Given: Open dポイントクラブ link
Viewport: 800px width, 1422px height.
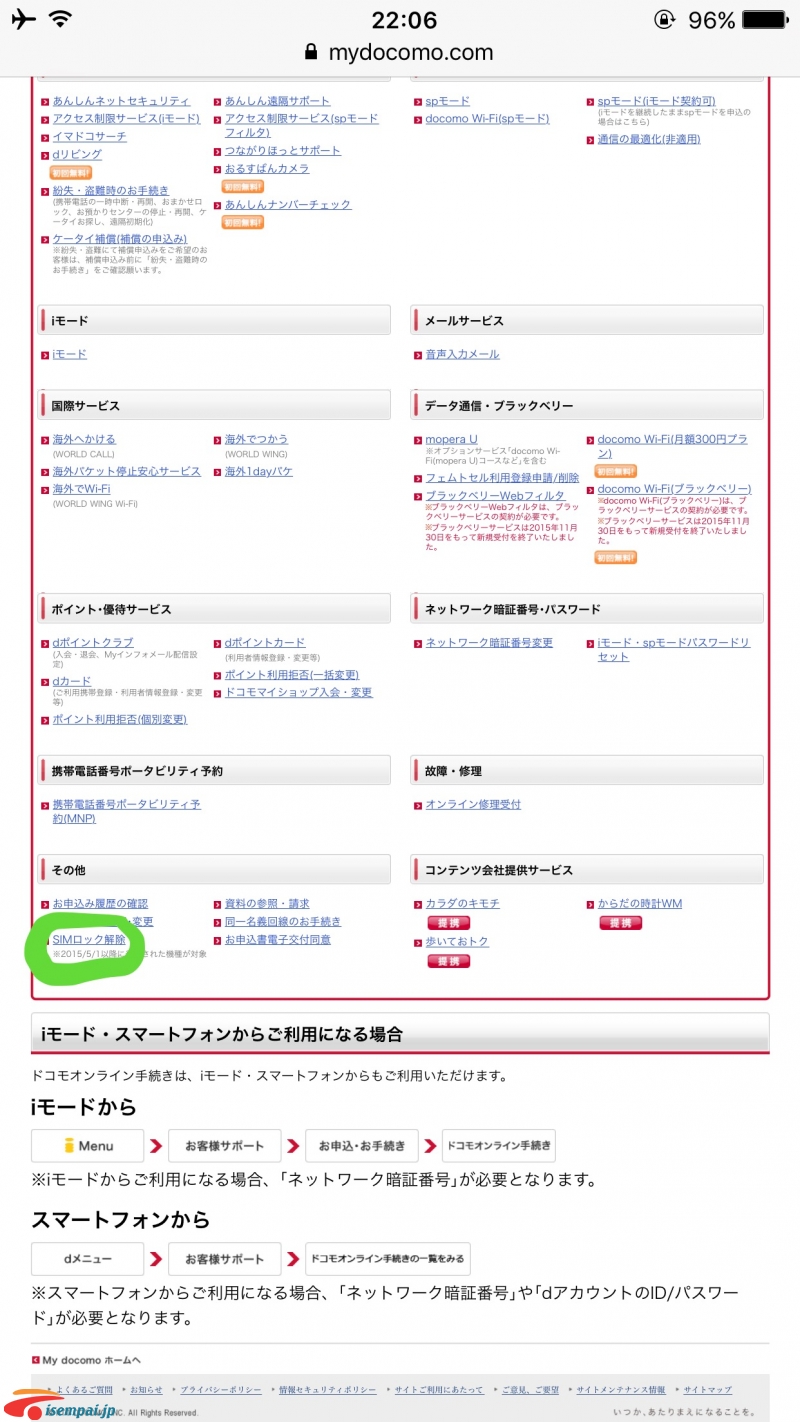Looking at the screenshot, I should (x=92, y=642).
